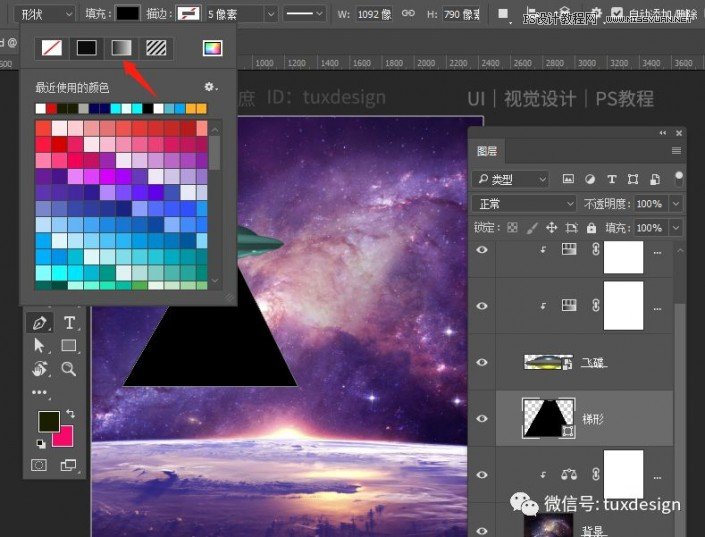Select the Zoom magnifier tool
The image size is (705, 537).
[69, 369]
